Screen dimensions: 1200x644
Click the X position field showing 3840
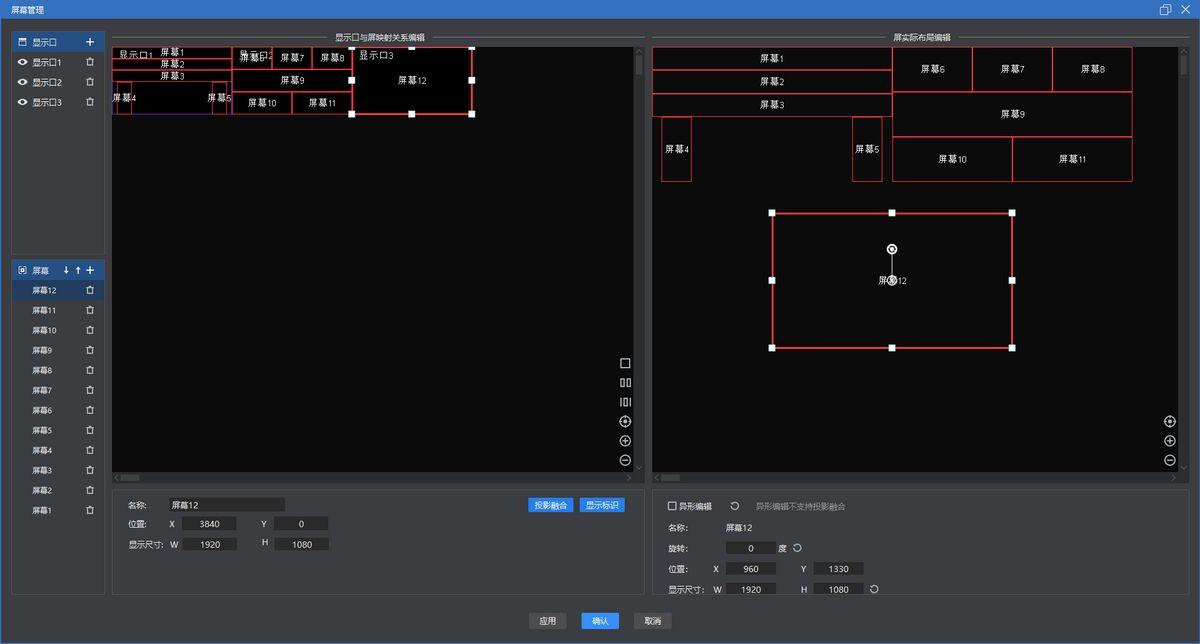coord(208,524)
